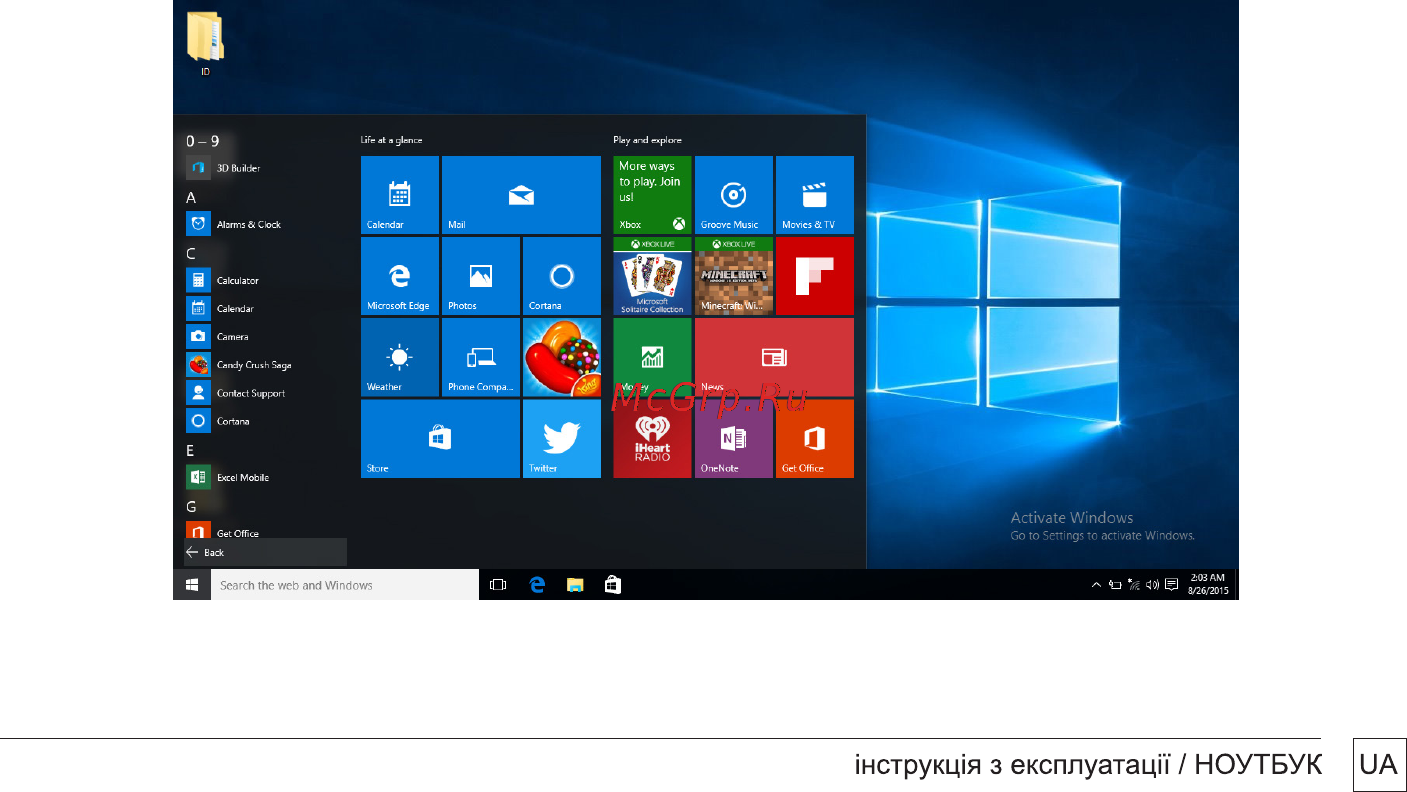
Task: Open the Xbox tile
Action: (x=652, y=195)
